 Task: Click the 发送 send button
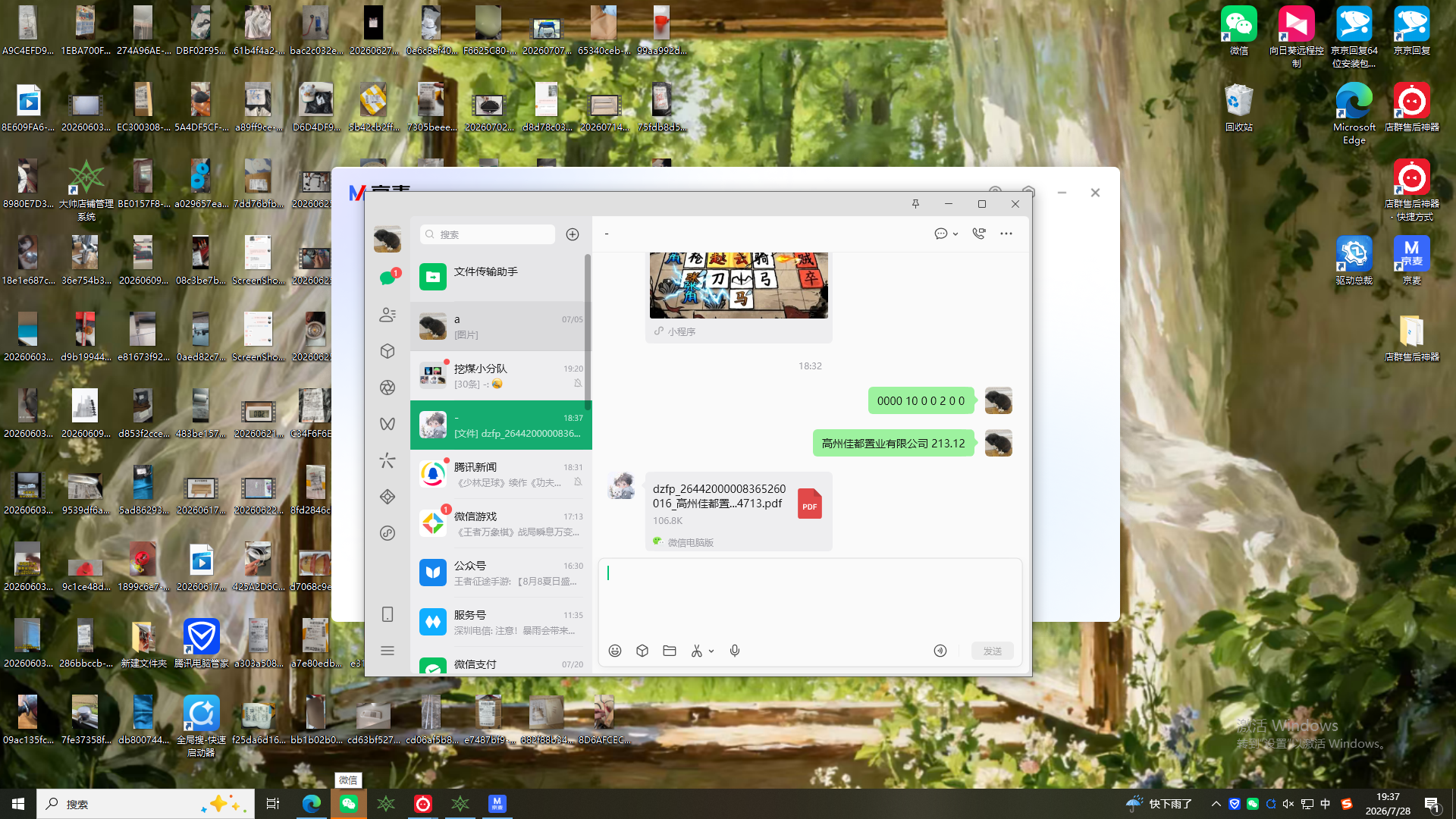pyautogui.click(x=993, y=651)
